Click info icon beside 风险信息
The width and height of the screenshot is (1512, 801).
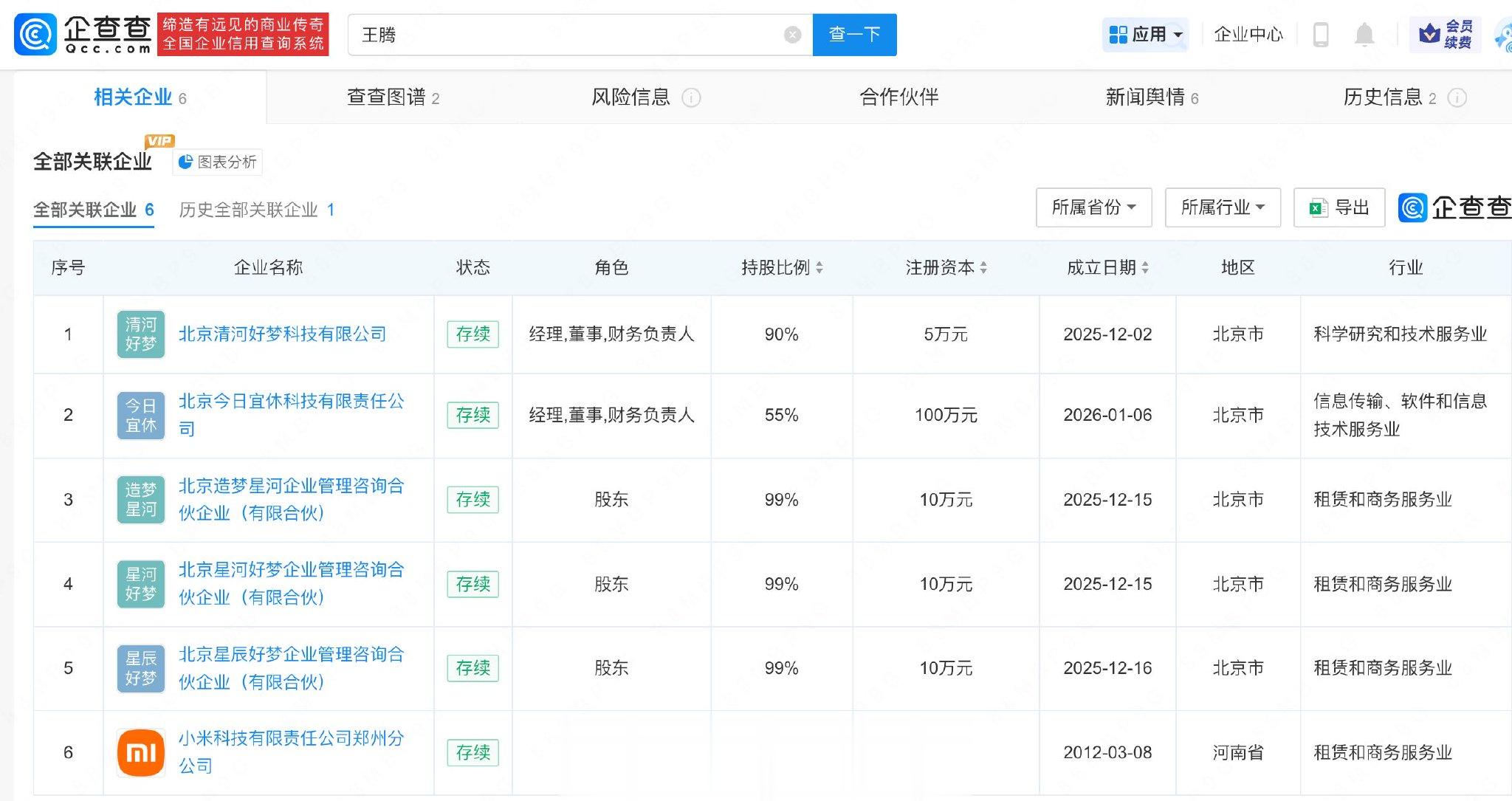coord(691,97)
